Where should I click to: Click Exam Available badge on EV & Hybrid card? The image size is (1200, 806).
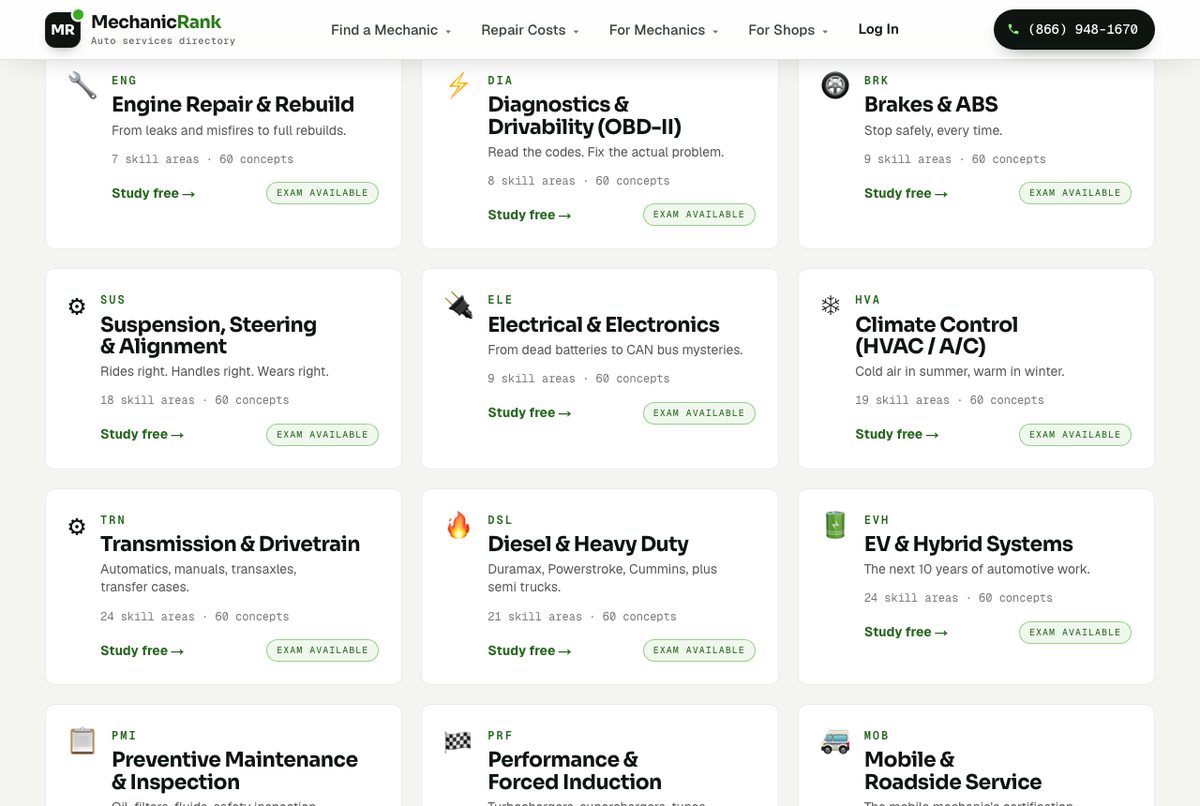pos(1075,632)
